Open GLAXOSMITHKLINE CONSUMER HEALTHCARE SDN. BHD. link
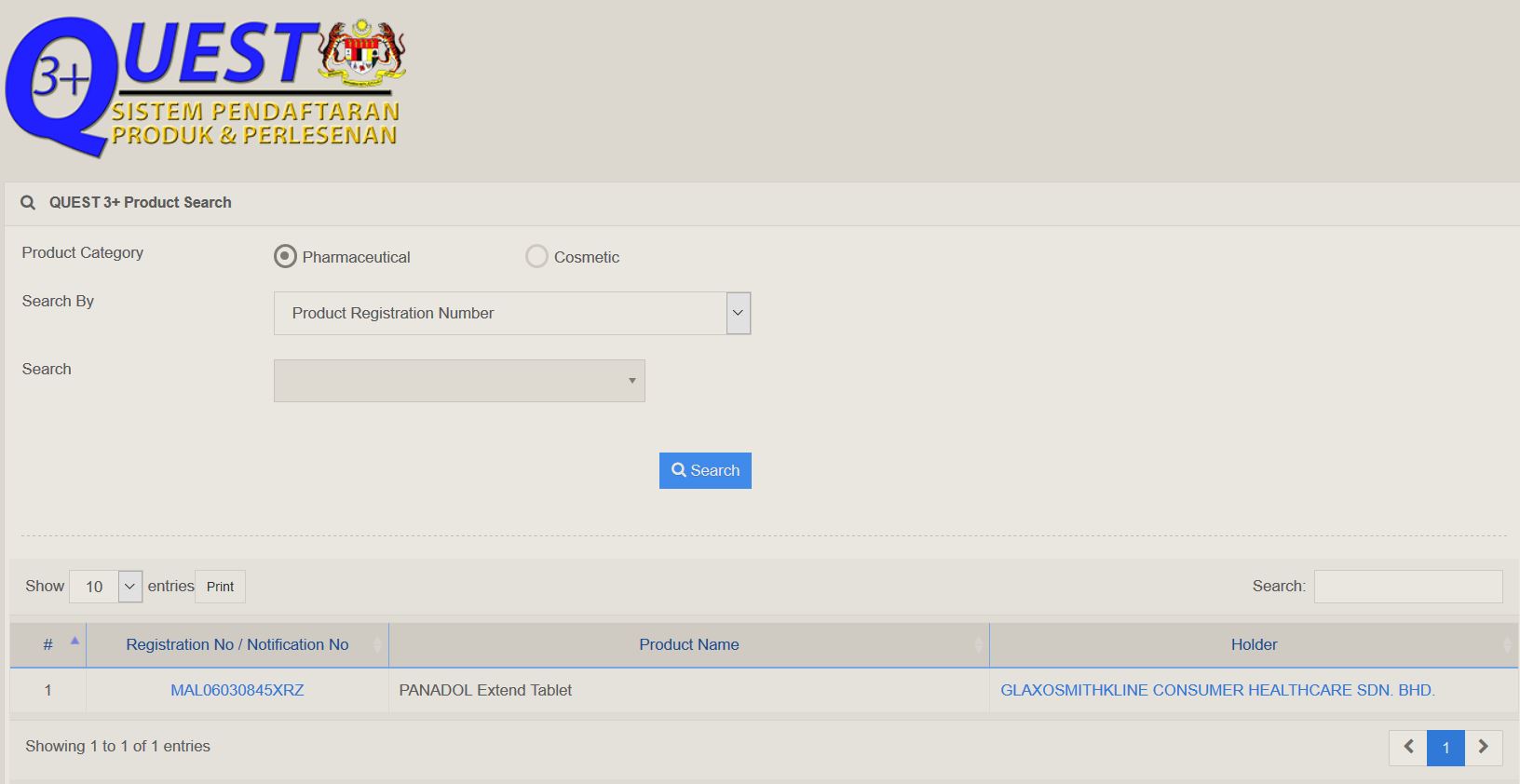Screen dimensions: 1520x784 pos(1217,691)
